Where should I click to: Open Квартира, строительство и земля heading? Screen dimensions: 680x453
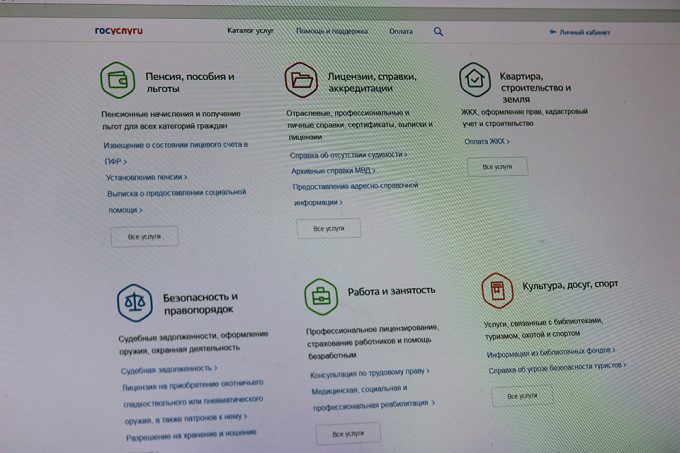(535, 88)
